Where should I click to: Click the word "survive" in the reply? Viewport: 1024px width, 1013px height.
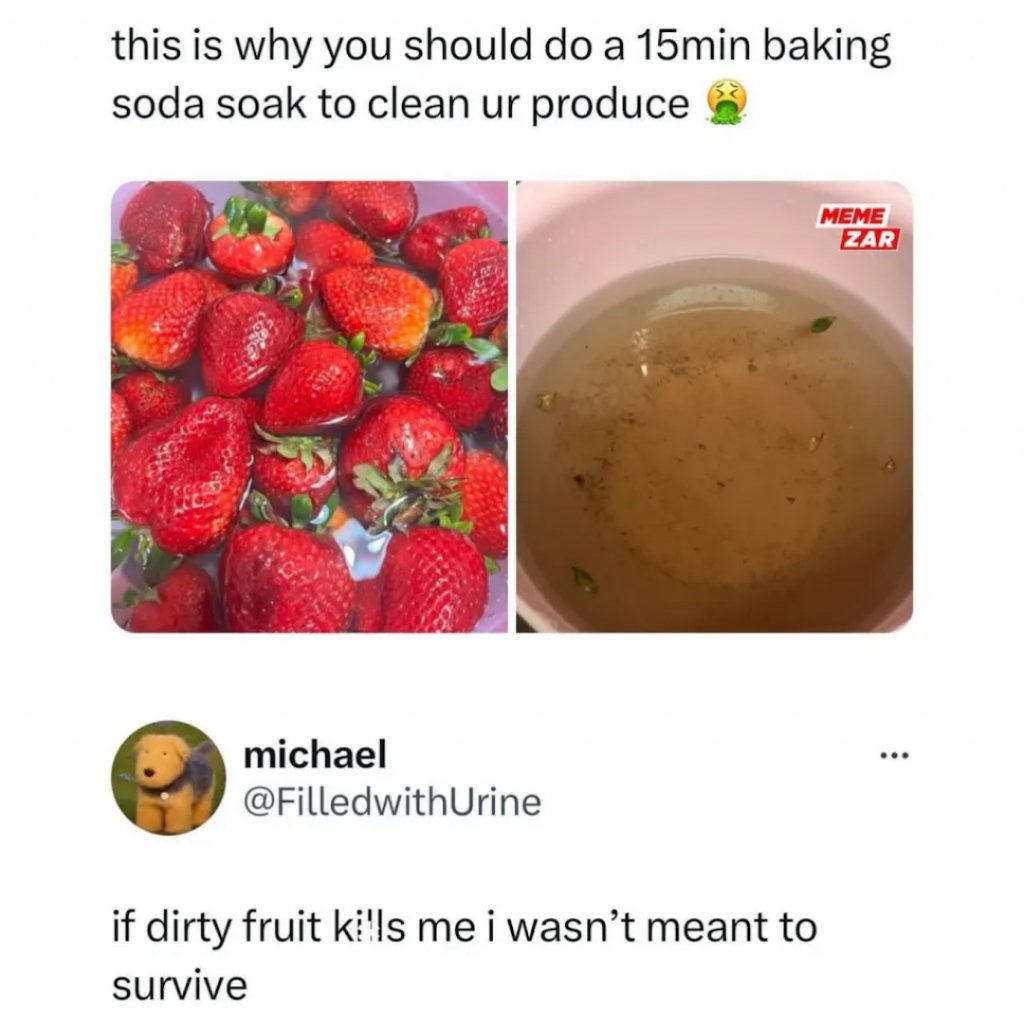(x=178, y=985)
